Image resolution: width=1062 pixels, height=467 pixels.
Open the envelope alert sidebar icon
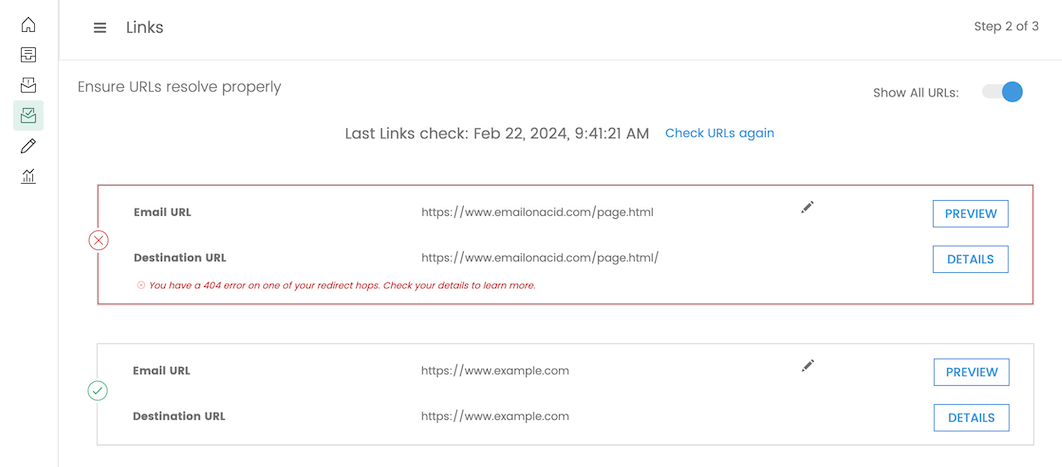click(x=28, y=86)
